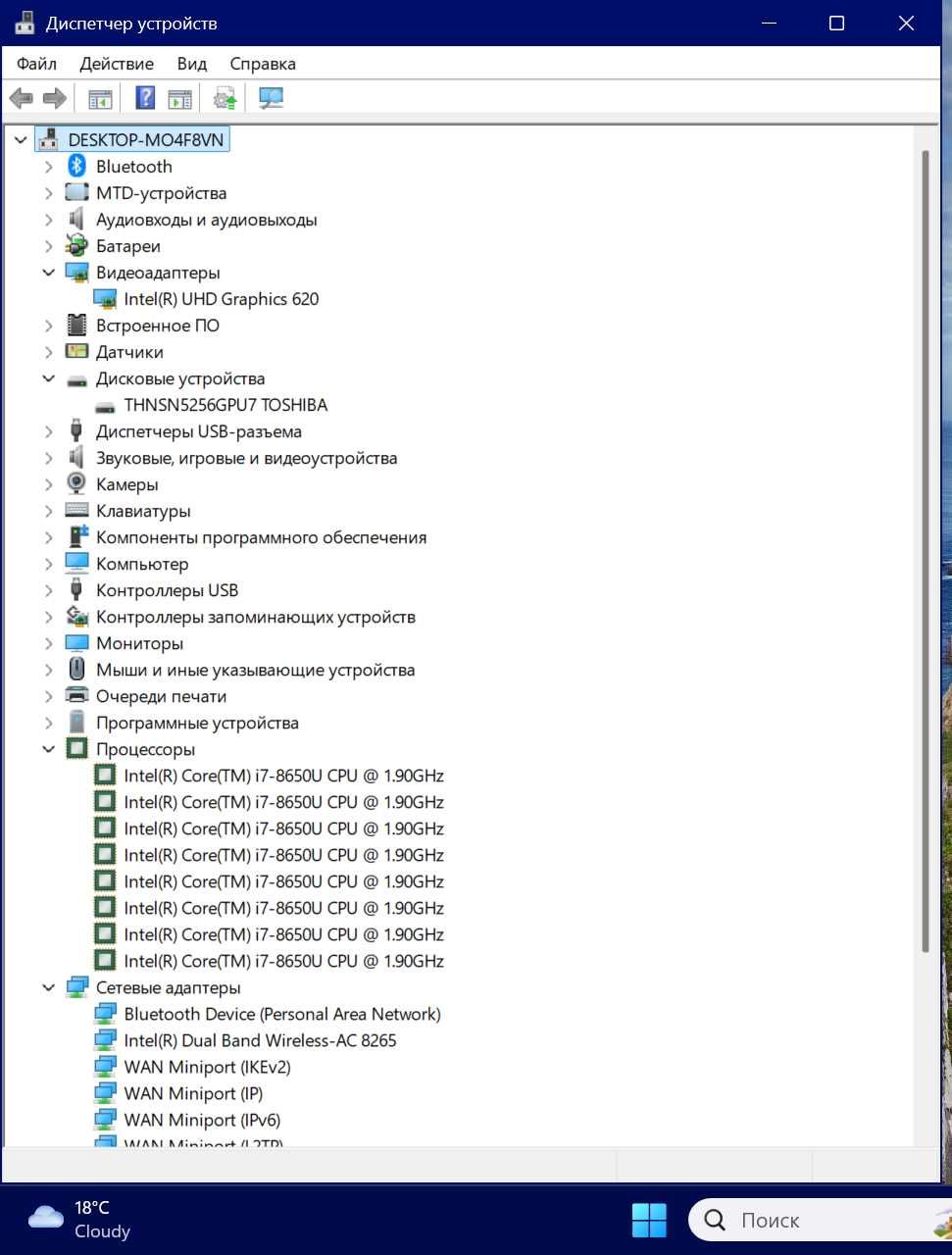Screen dimensions: 952x1255
Task: Click the MTD-устройства category icon
Action: pyautogui.click(x=76, y=193)
